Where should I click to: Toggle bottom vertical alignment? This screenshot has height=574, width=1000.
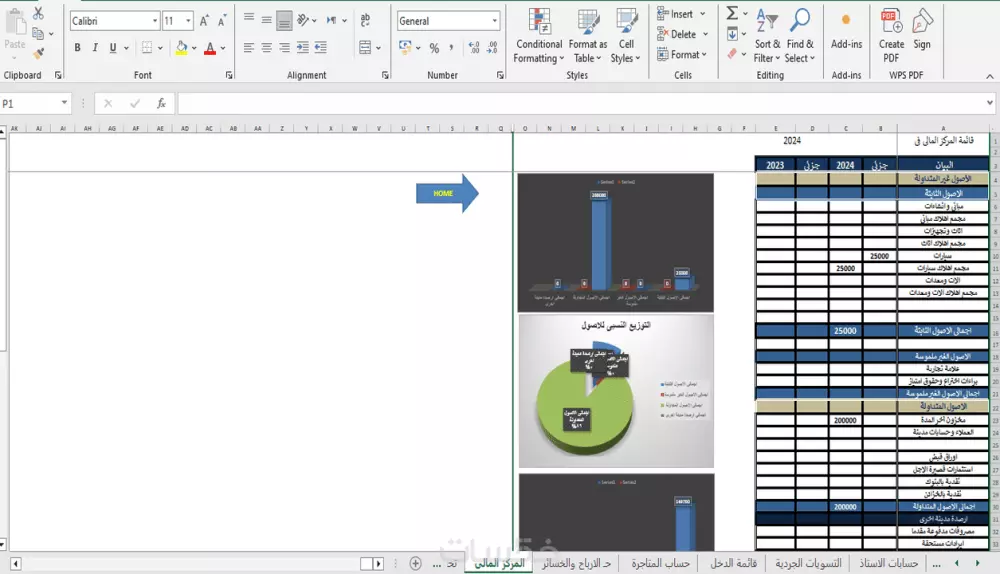[x=284, y=21]
